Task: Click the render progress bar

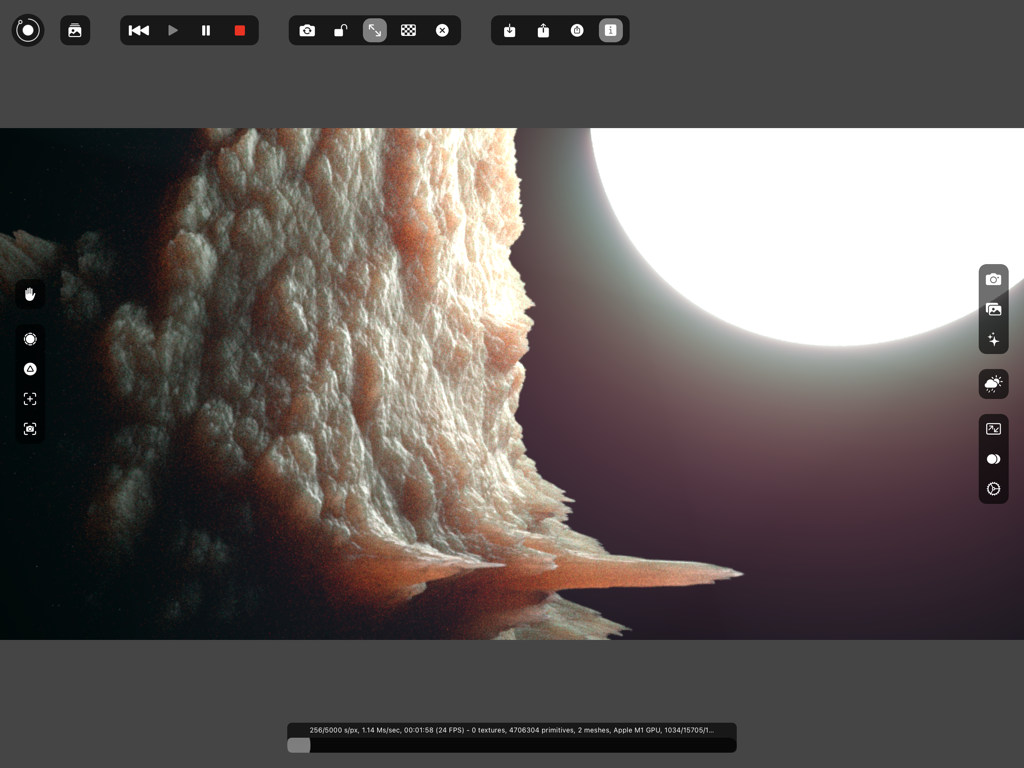Action: (511, 745)
